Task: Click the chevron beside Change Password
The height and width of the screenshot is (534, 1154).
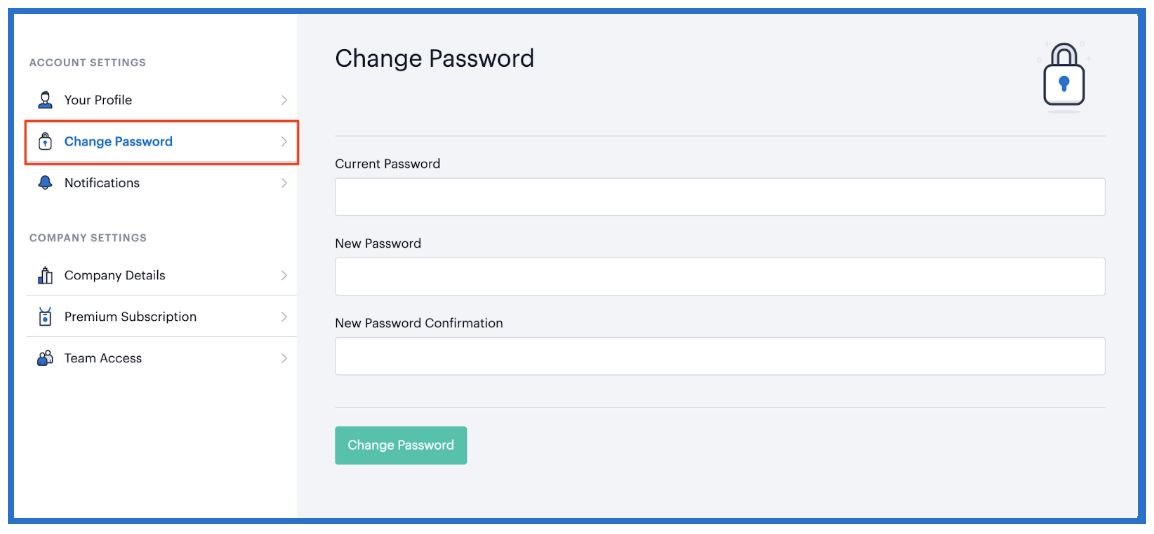Action: tap(284, 141)
